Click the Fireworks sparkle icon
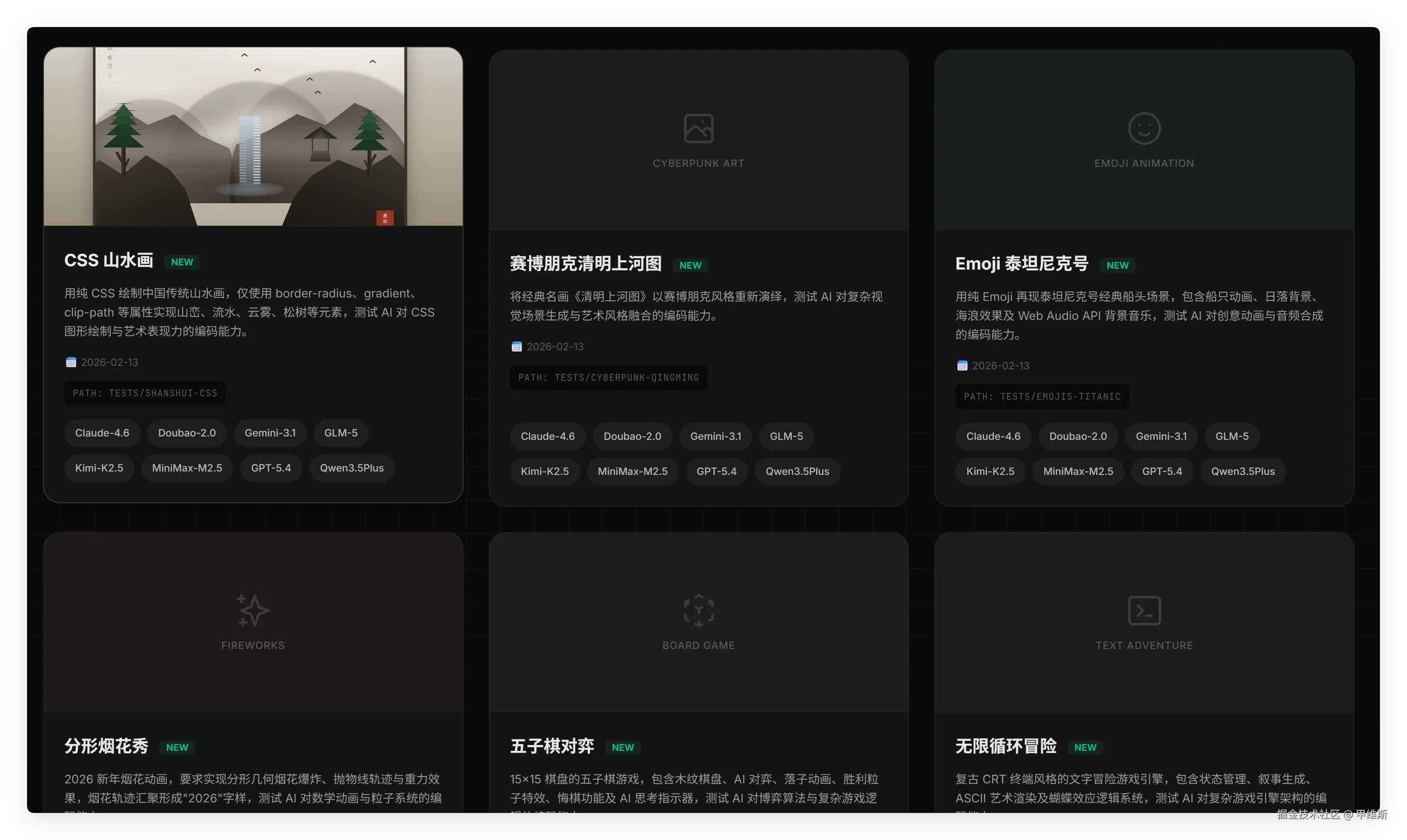The width and height of the screenshot is (1407, 840). click(x=252, y=610)
